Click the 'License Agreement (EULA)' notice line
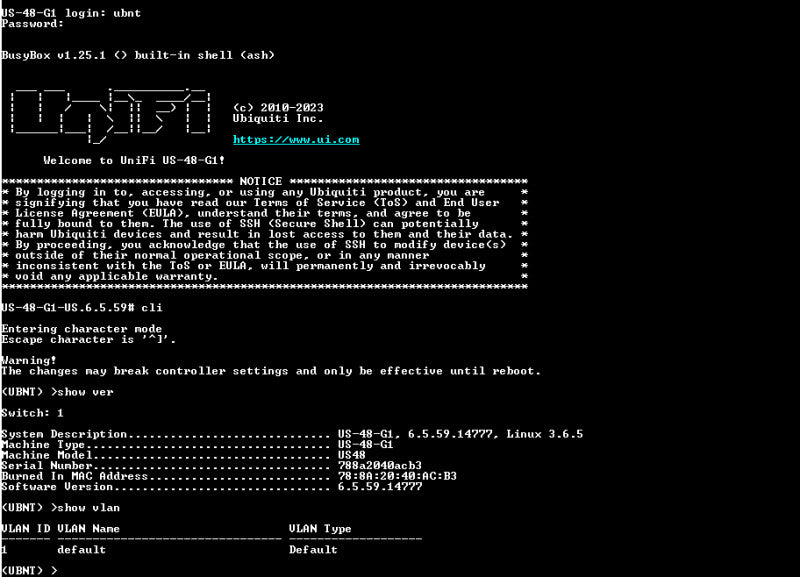 click(243, 213)
